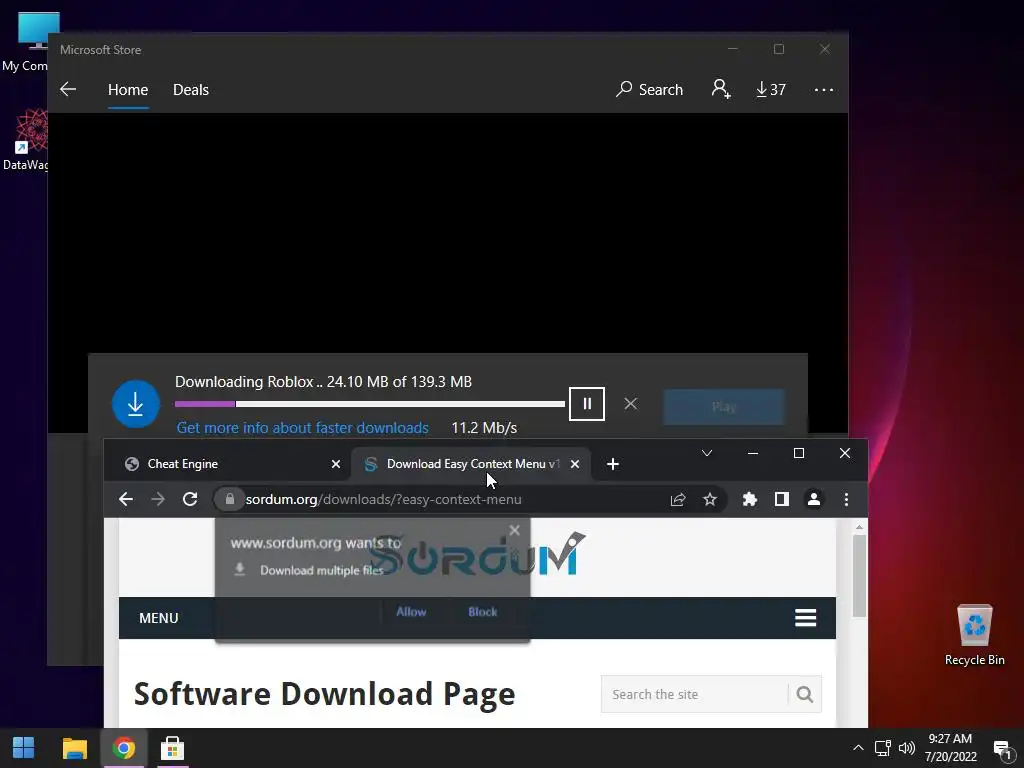
Task: Click the Roblox download progress bar
Action: 370,404
